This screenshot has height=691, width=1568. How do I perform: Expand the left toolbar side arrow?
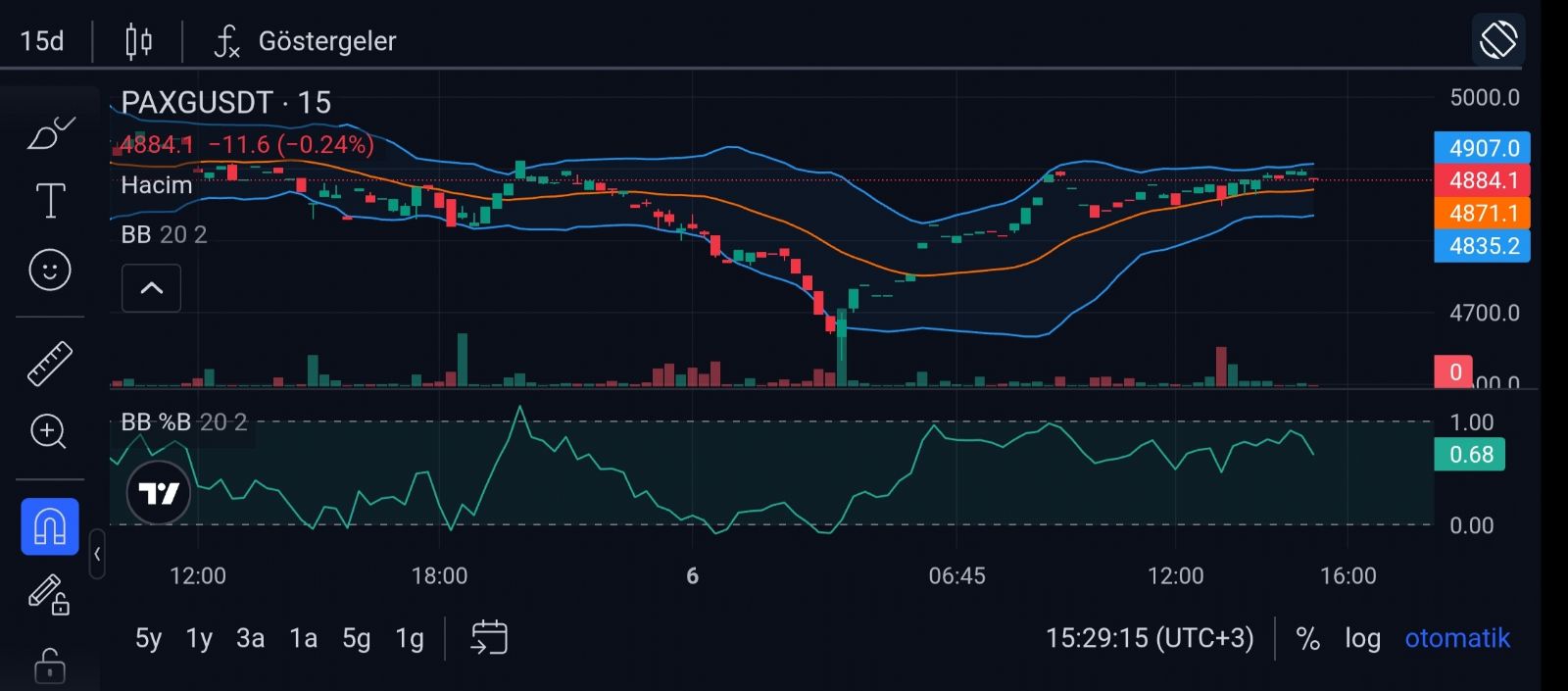pyautogui.click(x=97, y=555)
